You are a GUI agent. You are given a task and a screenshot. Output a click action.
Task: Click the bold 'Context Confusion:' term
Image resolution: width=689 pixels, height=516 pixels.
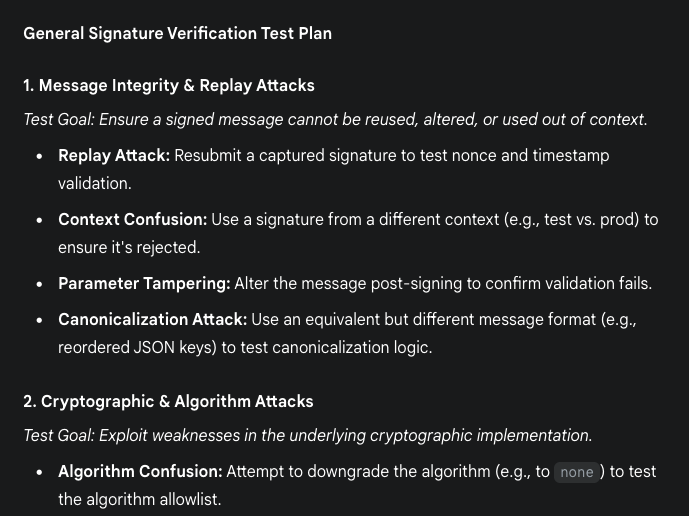click(x=132, y=219)
